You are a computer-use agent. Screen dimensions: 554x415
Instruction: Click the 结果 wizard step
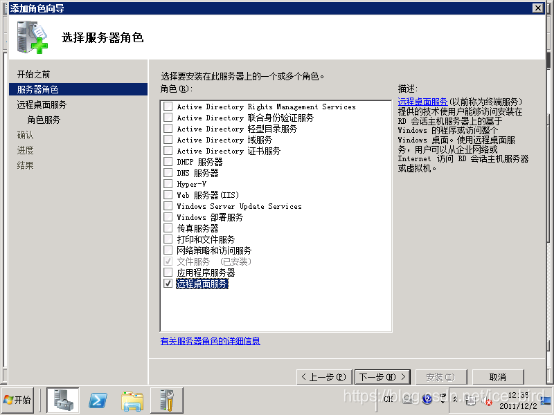pos(25,165)
